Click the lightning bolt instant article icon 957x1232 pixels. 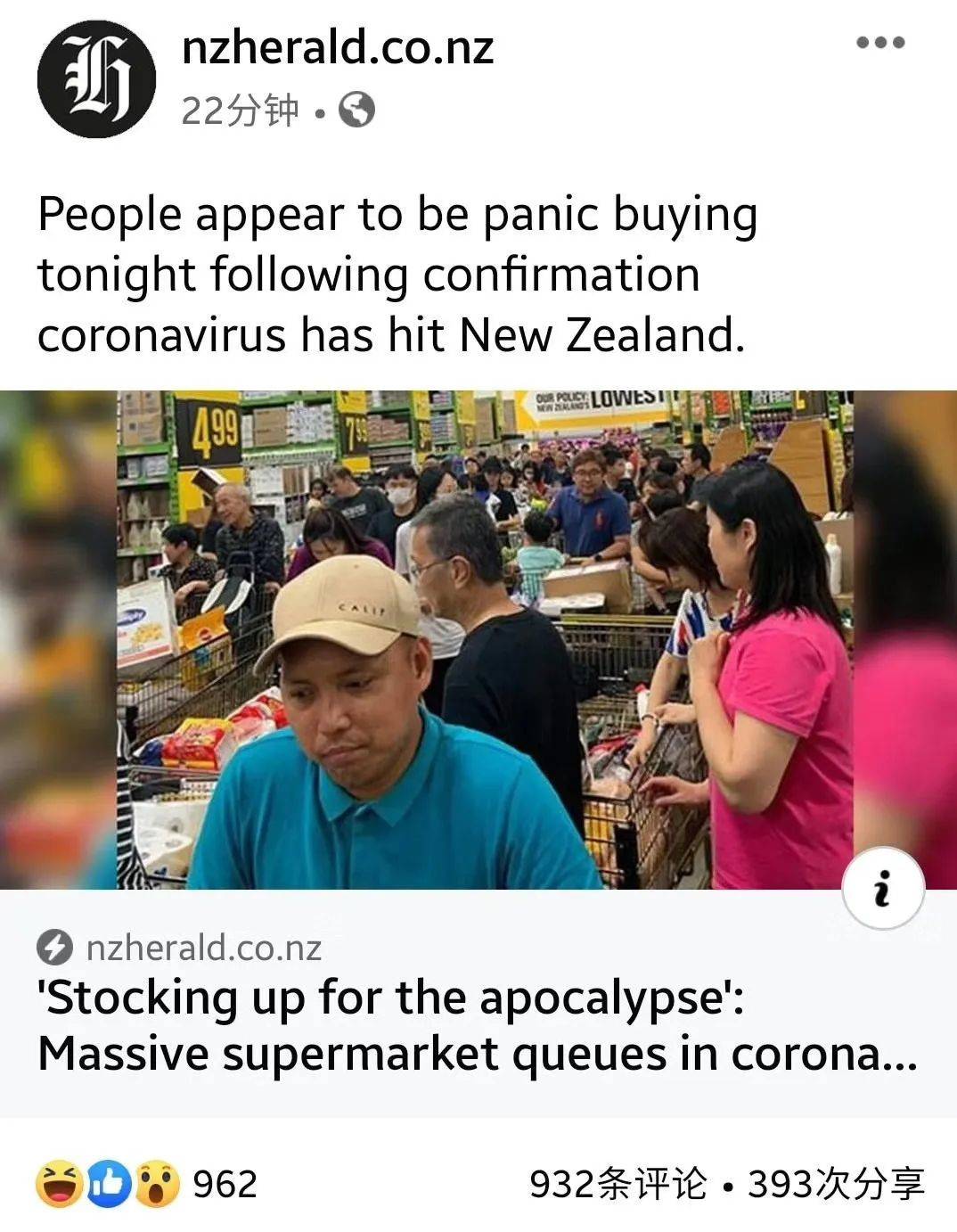(55, 947)
